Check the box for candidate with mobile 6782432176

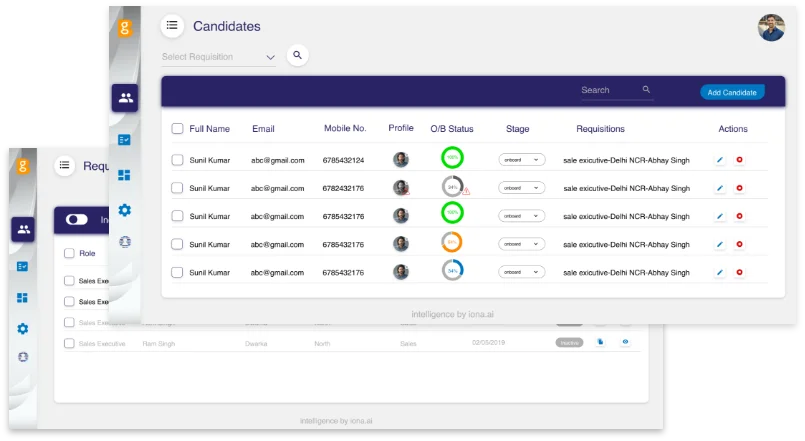[x=177, y=188]
